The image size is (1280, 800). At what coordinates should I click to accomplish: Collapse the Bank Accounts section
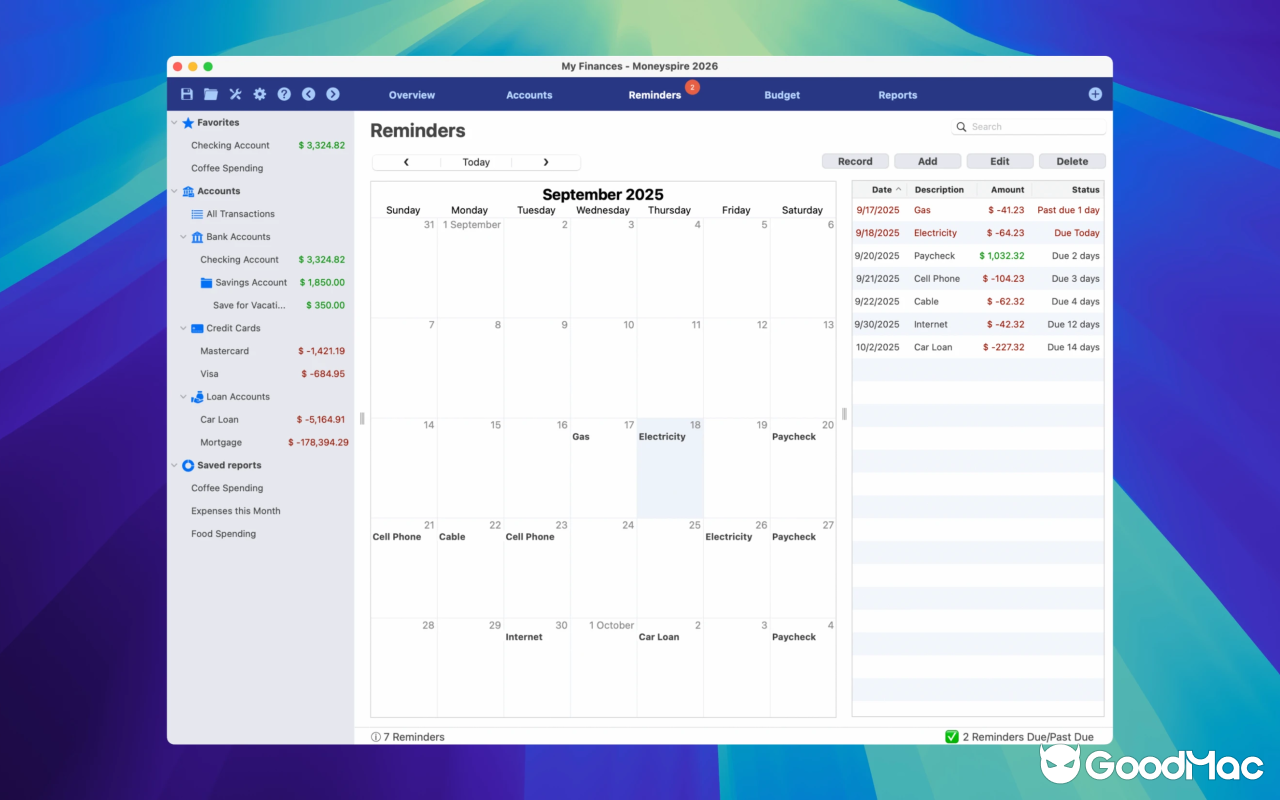point(183,236)
